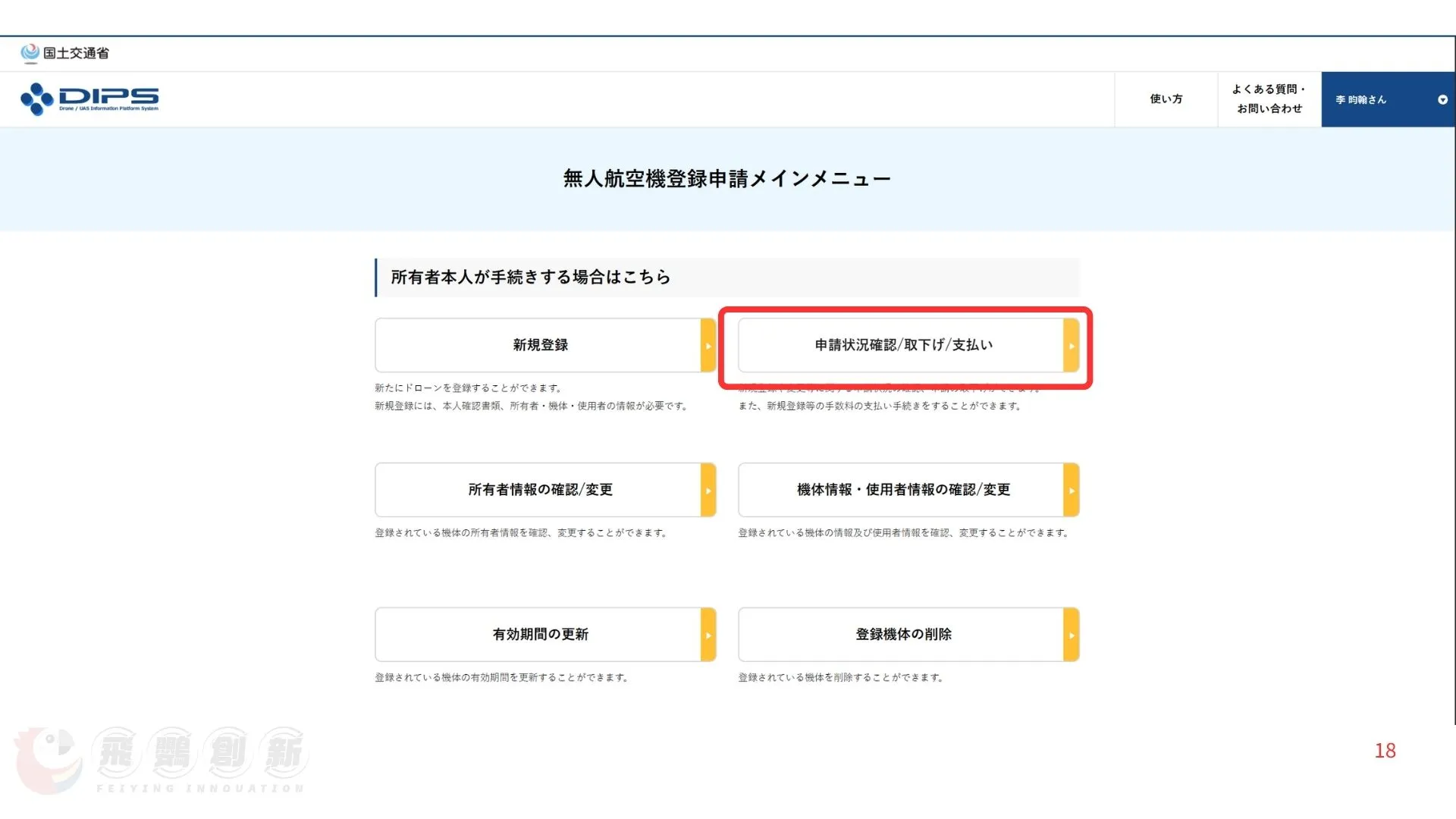Image resolution: width=1456 pixels, height=819 pixels.
Task: Click the 国土交通省 ministry emblem
Action: tap(30, 52)
